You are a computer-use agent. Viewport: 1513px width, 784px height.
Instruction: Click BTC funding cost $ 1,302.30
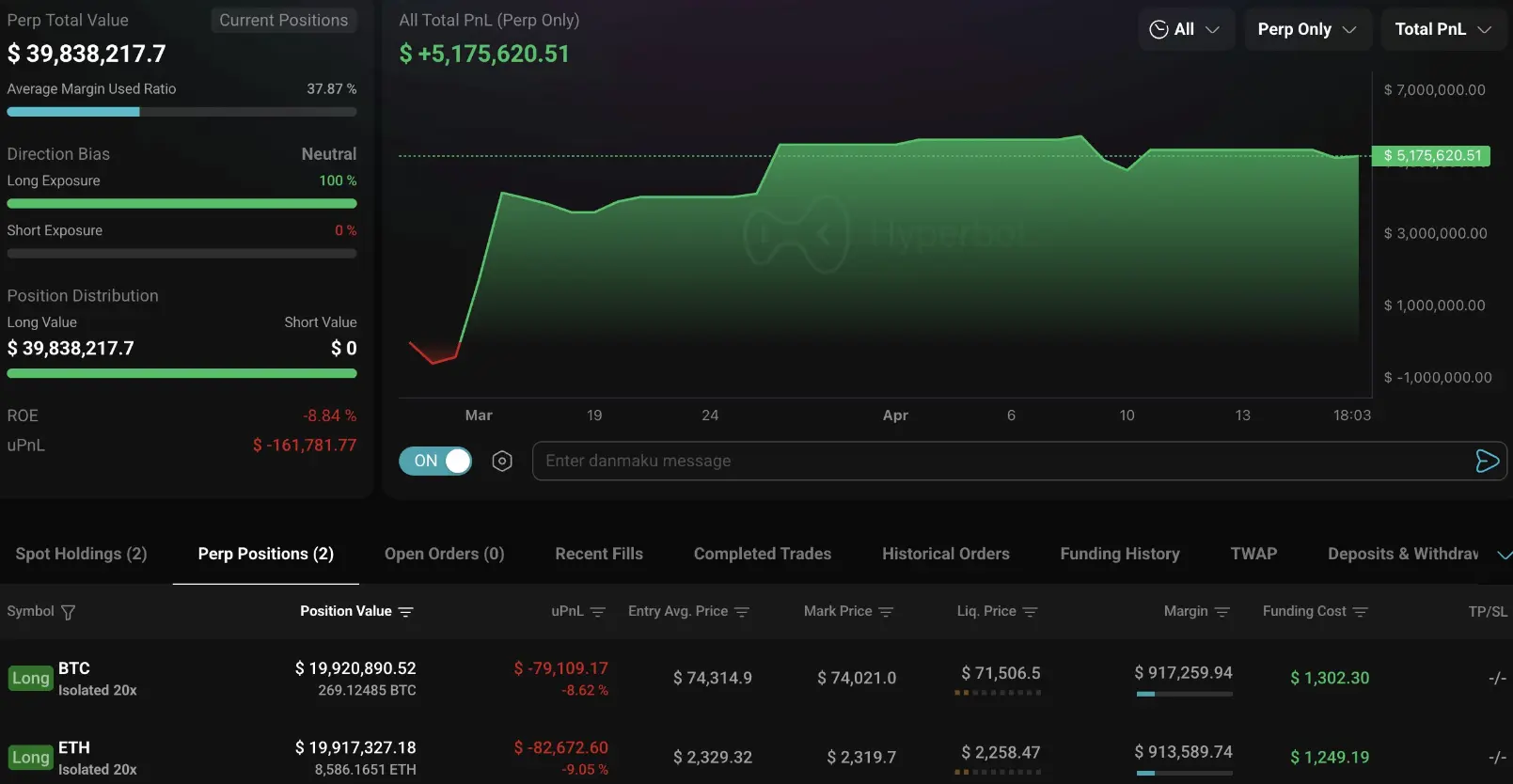[1330, 678]
